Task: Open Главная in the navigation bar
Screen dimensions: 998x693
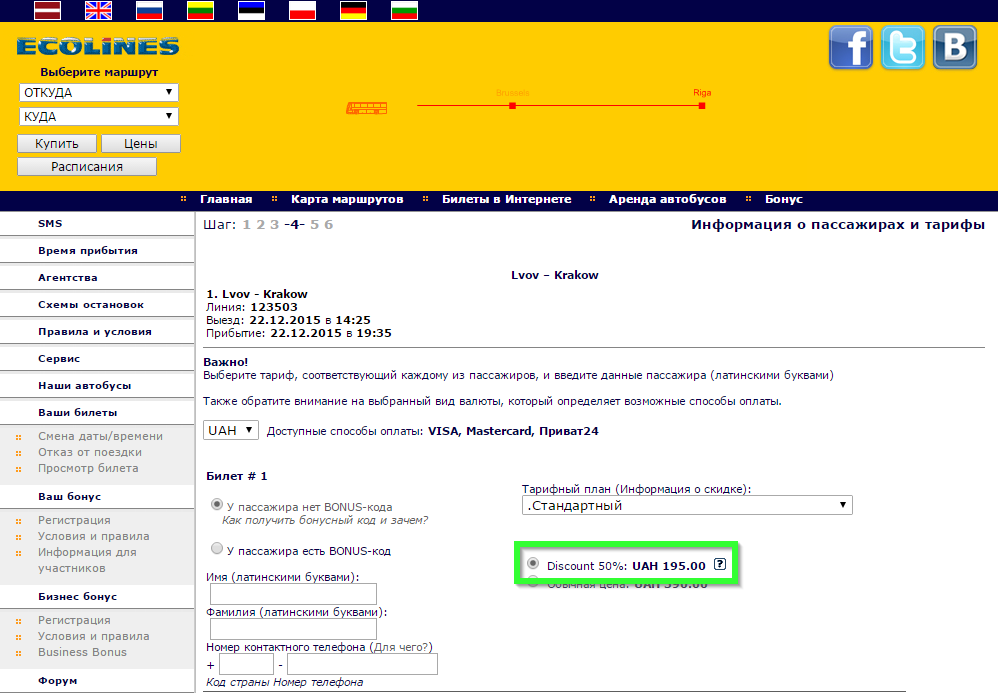Action: point(226,199)
